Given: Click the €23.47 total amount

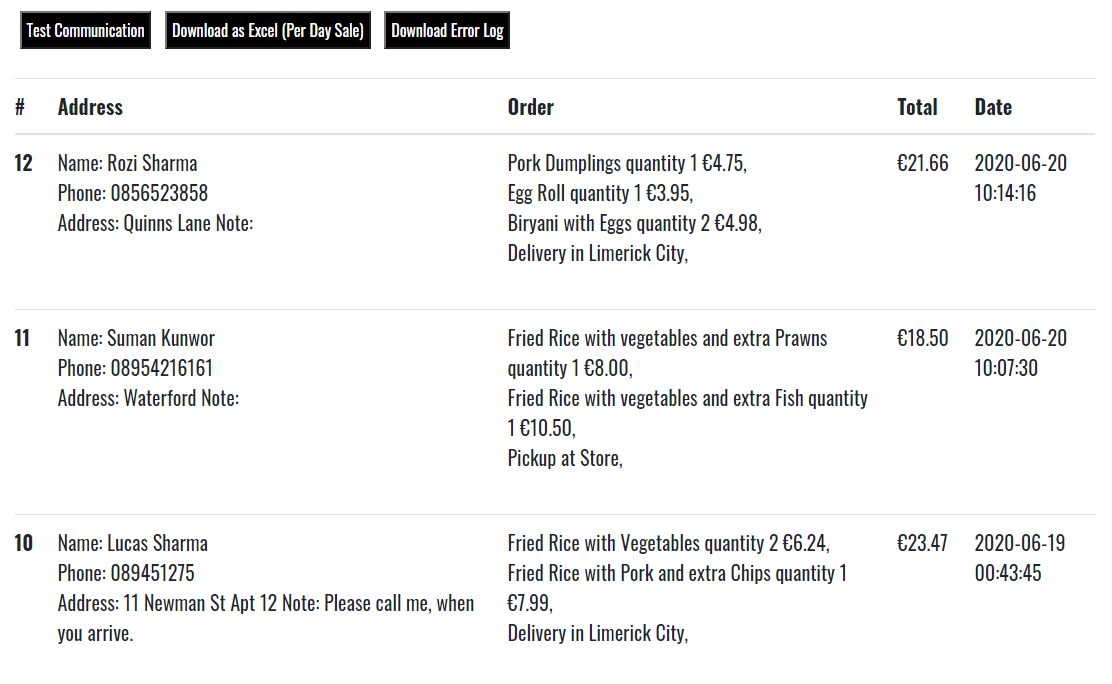Looking at the screenshot, I should pos(922,544).
